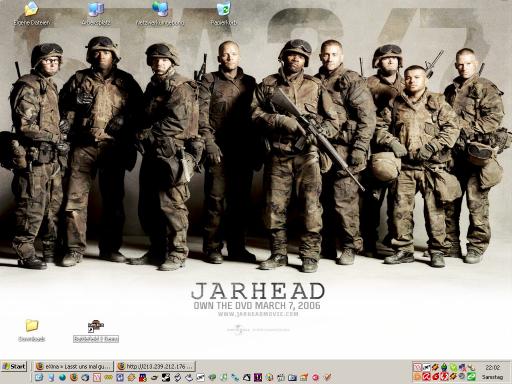This screenshot has height=384, width=512.
Task: Click the red checkmark quick launch icon
Action: coord(328,377)
